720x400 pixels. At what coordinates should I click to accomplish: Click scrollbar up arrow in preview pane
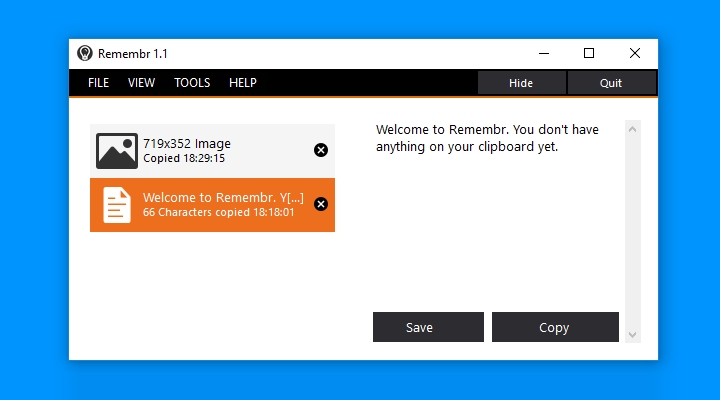tap(632, 130)
